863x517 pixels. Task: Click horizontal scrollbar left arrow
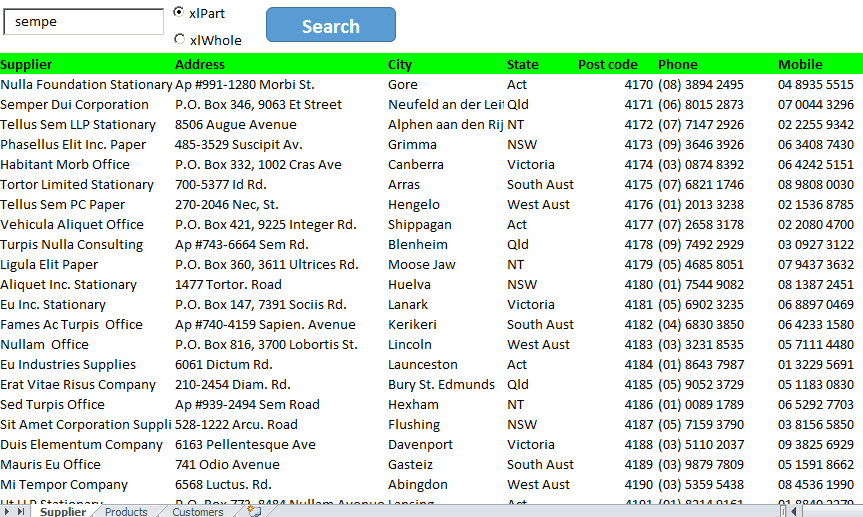794,511
